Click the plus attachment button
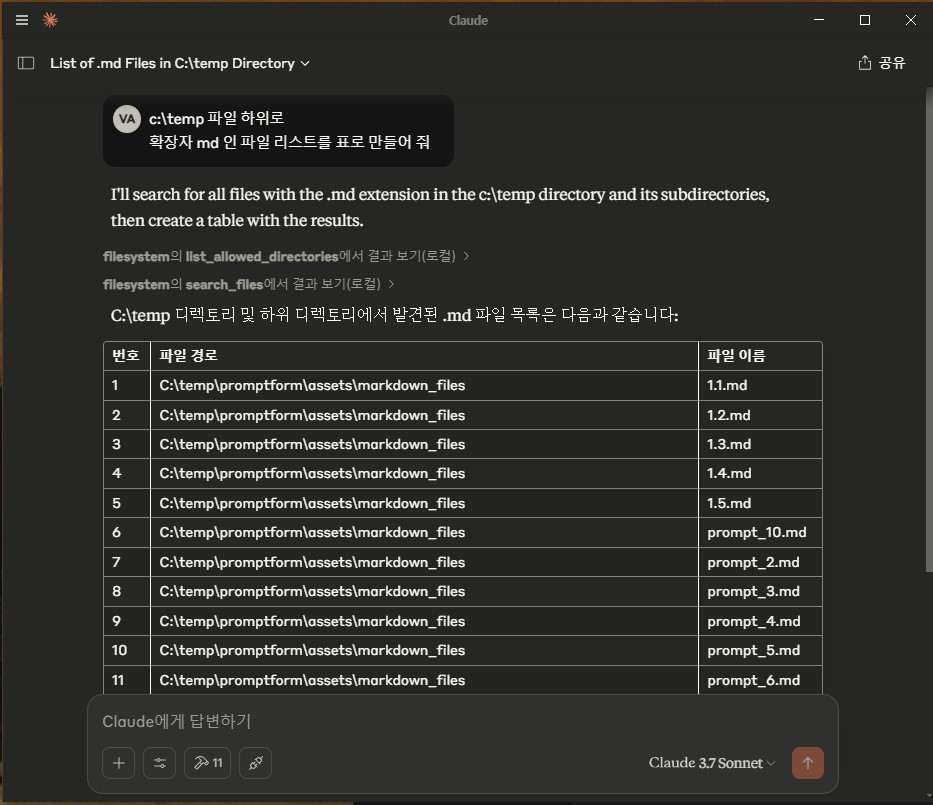 [x=118, y=763]
